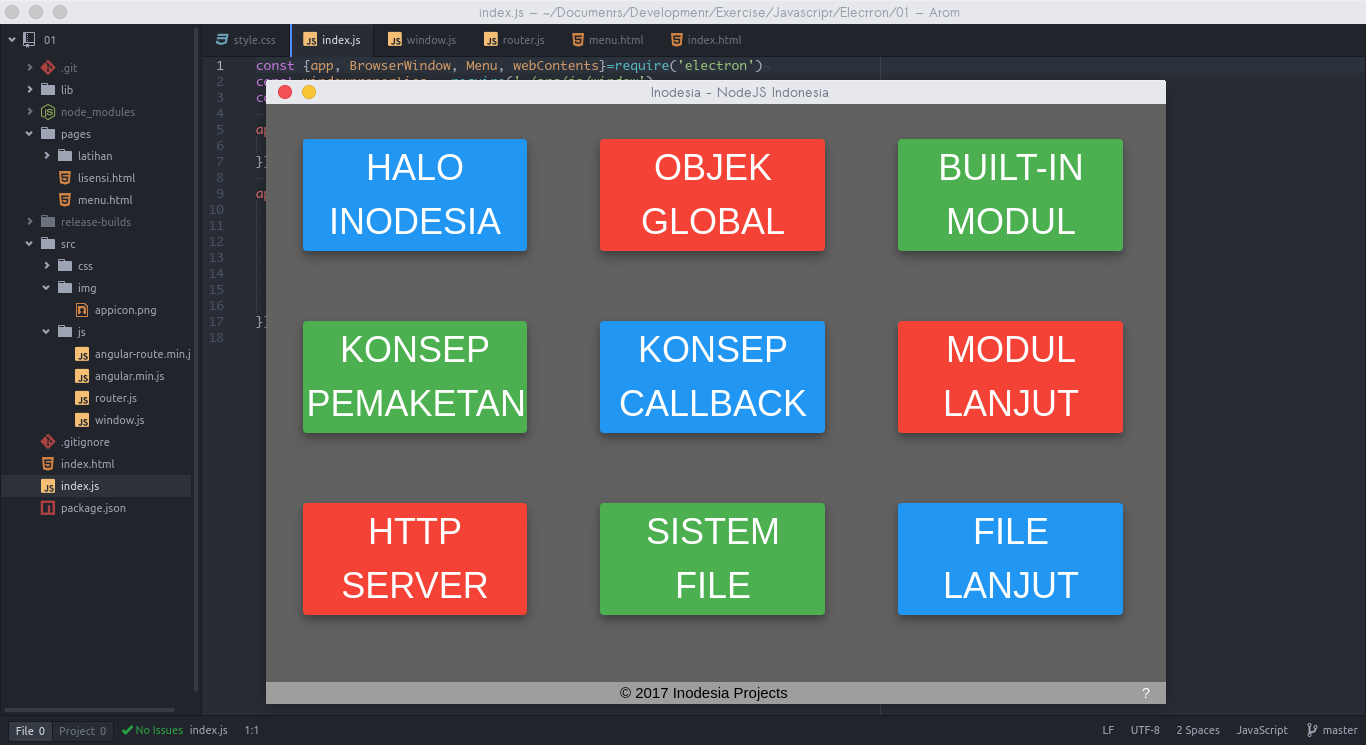Viewport: 1366px width, 745px height.
Task: Switch to the router.js tab
Action: [x=514, y=40]
